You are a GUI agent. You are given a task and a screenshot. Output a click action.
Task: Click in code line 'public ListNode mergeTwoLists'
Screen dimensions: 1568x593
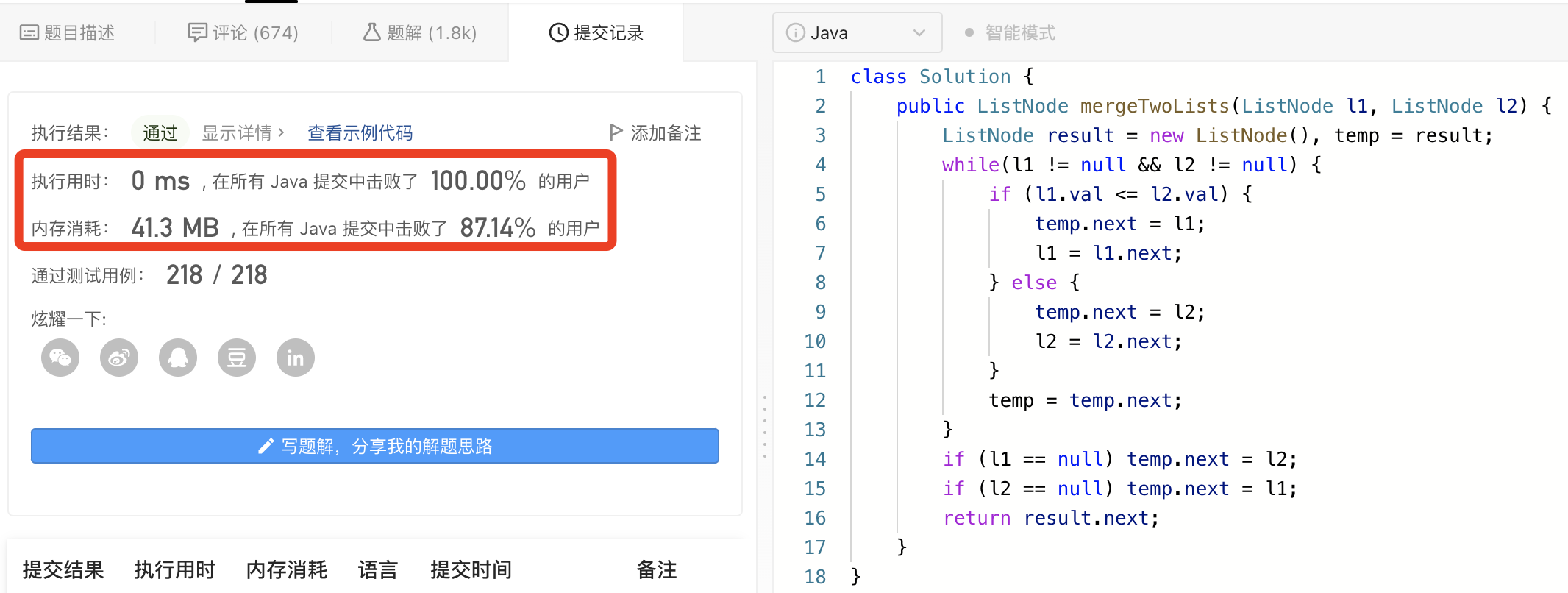pos(1224,106)
